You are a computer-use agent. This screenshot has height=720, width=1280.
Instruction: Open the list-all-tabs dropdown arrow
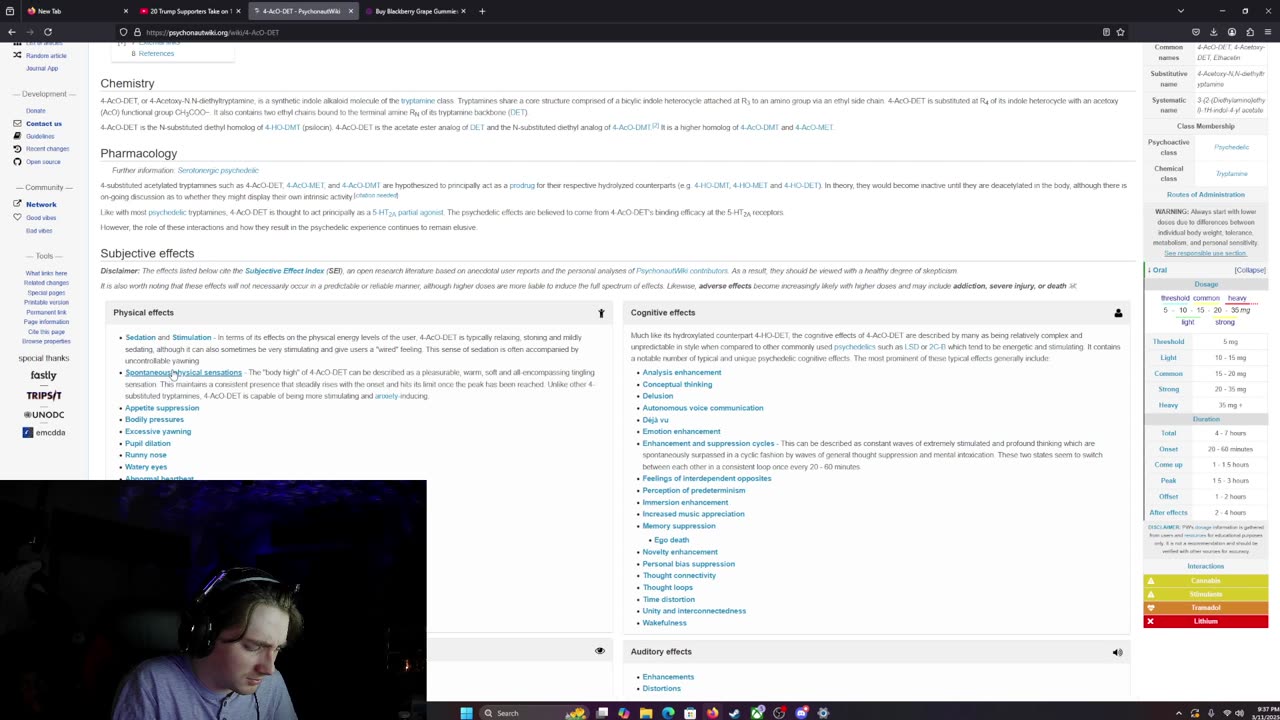click(1180, 11)
